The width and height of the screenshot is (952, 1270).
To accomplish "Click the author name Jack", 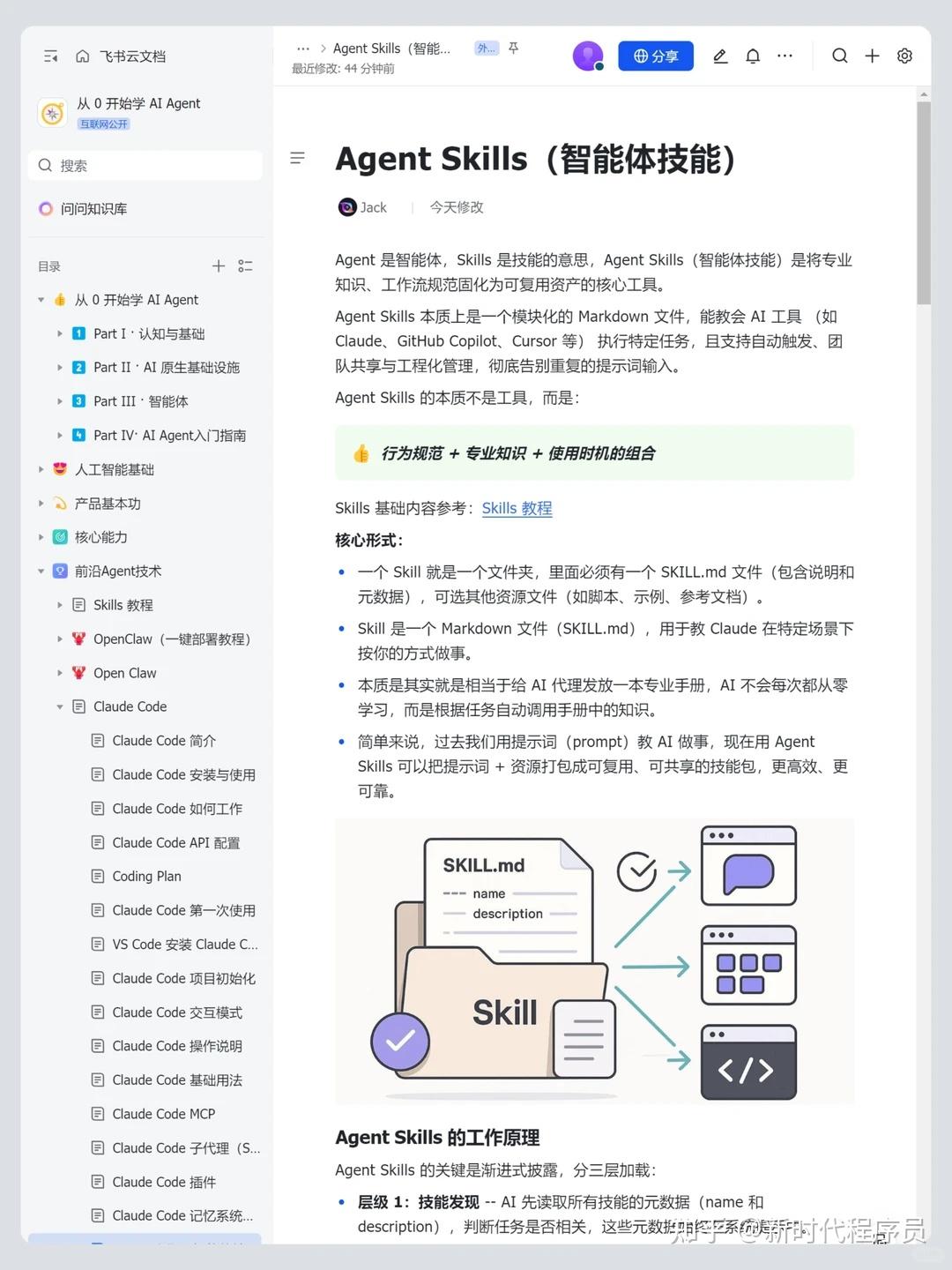I will coord(373,207).
